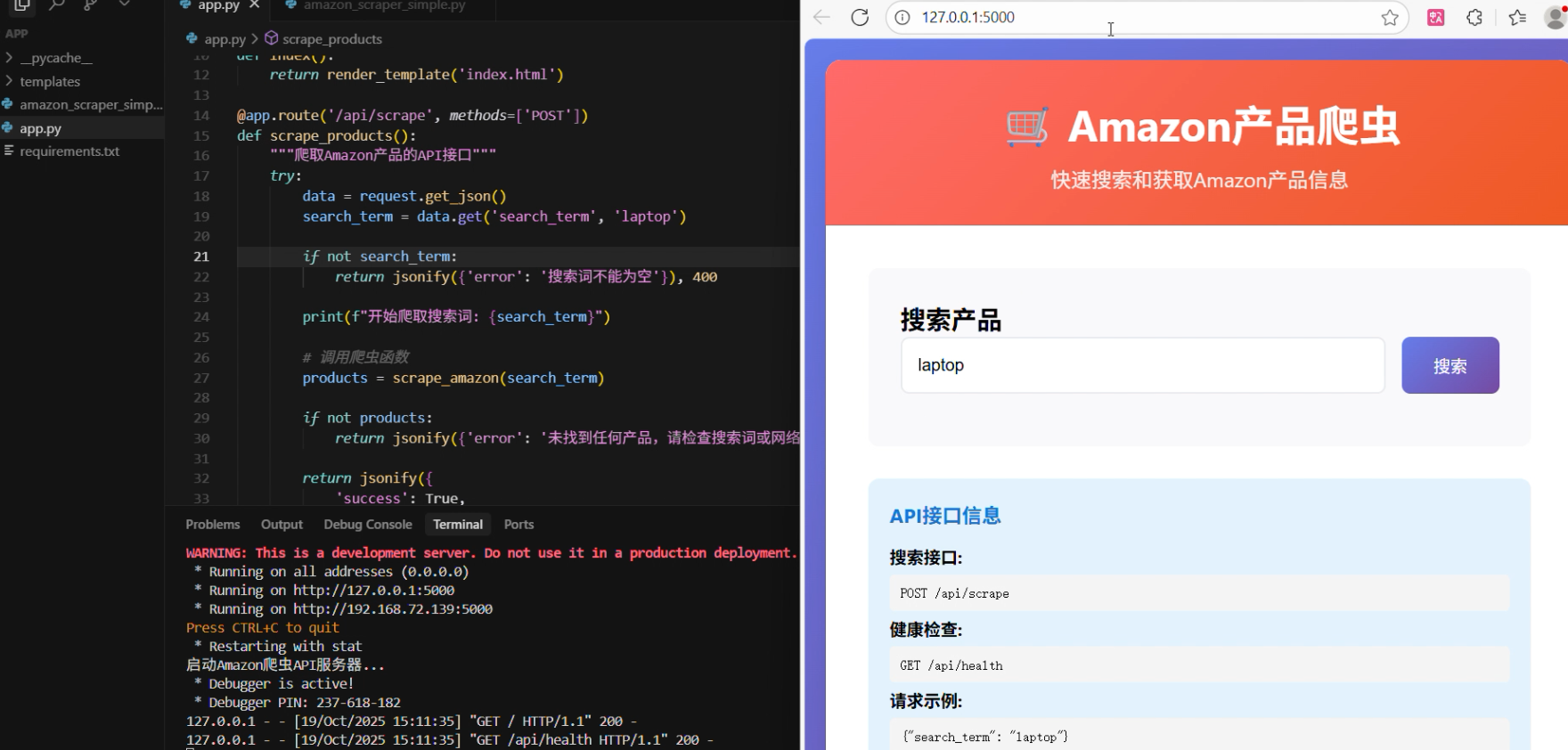Click the GET /api/health code block
This screenshot has width=1568, height=750.
coord(1199,665)
